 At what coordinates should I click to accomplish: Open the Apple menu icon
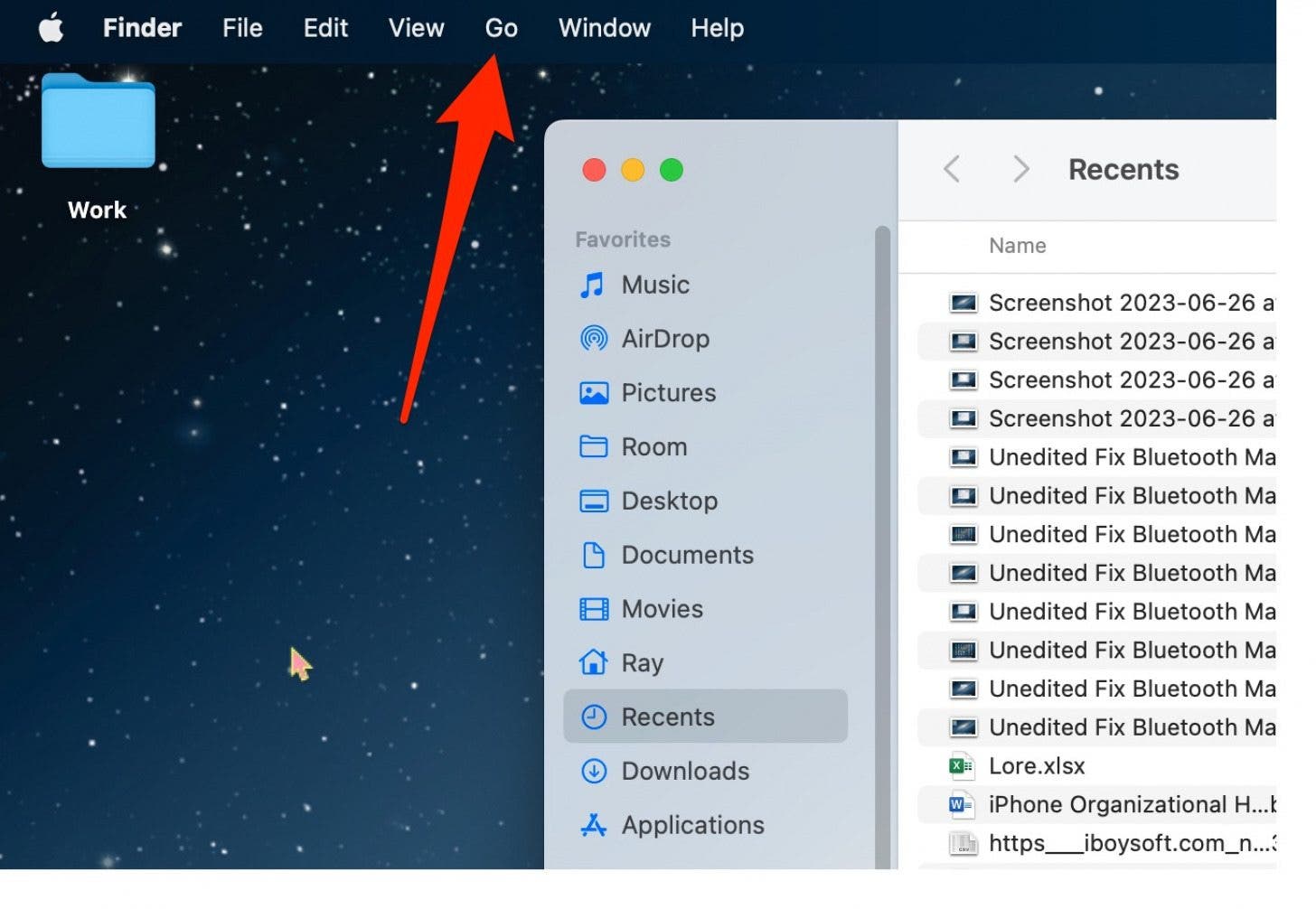tap(52, 28)
